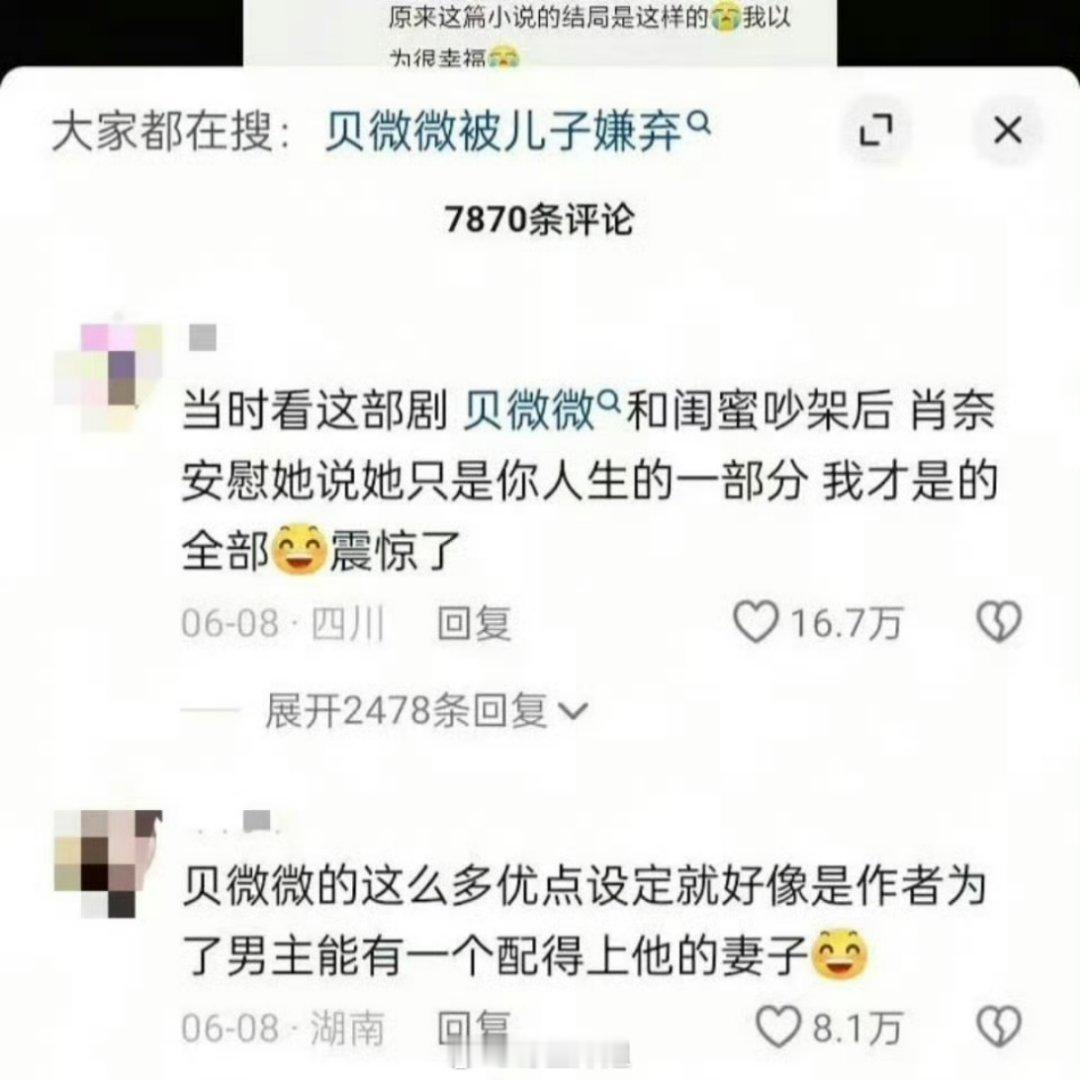The height and width of the screenshot is (1080, 1080).
Task: Tap the second commenter's username
Action: pos(234,823)
